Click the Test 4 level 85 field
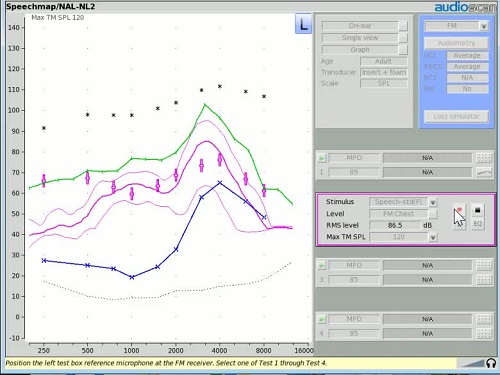500x375 pixels. click(354, 334)
